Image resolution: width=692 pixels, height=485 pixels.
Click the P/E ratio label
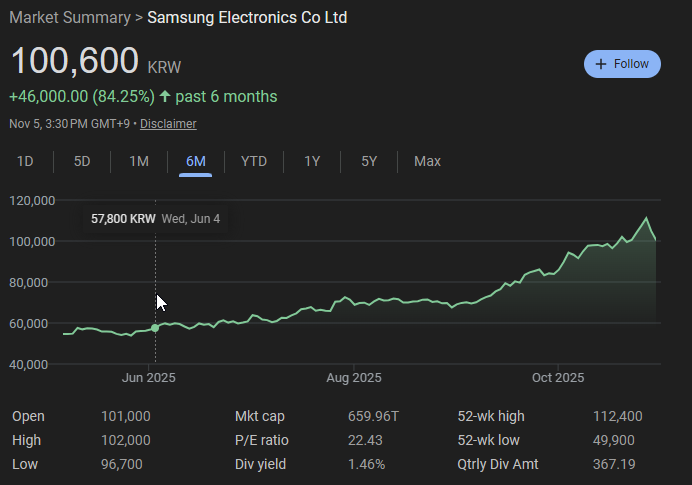point(262,440)
